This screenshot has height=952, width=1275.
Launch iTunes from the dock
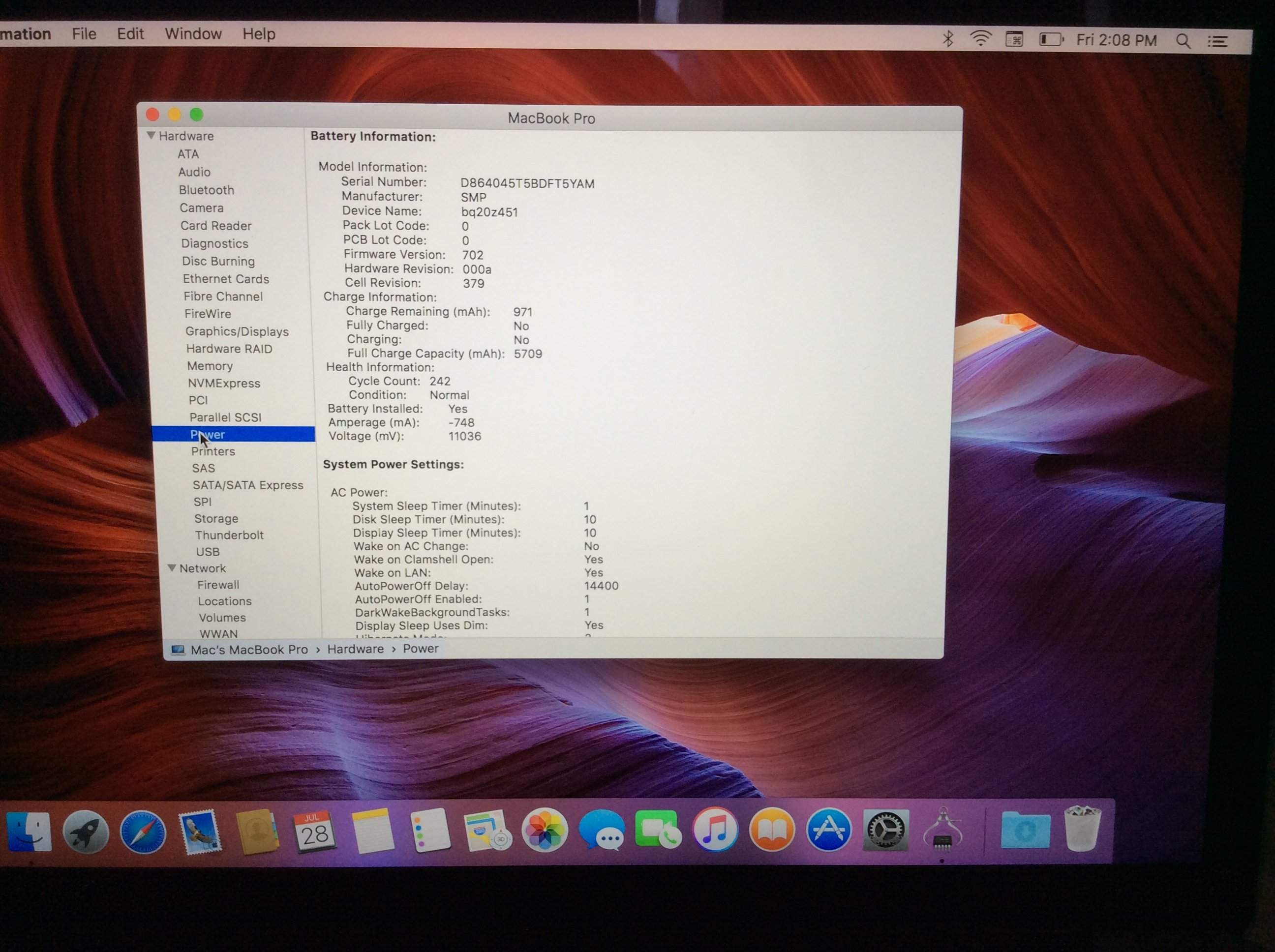coord(715,831)
